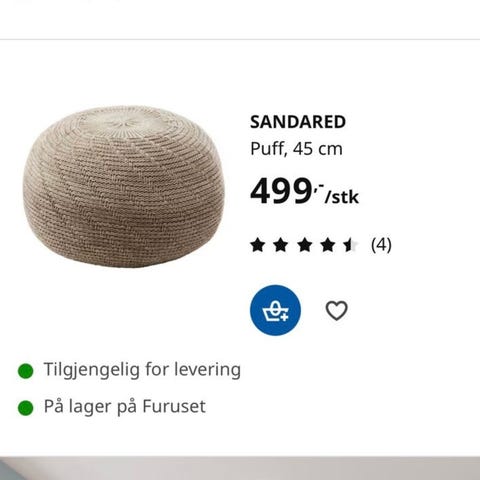Click the first rating star
Viewport: 480px width, 480px height.
(x=258, y=245)
